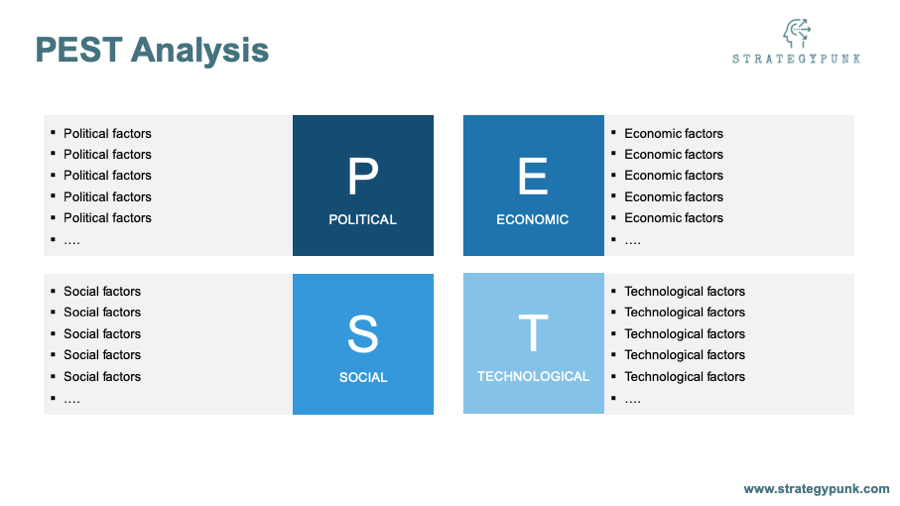Select the large P letter tile
Viewport: 900px width, 506px height.
pos(363,176)
